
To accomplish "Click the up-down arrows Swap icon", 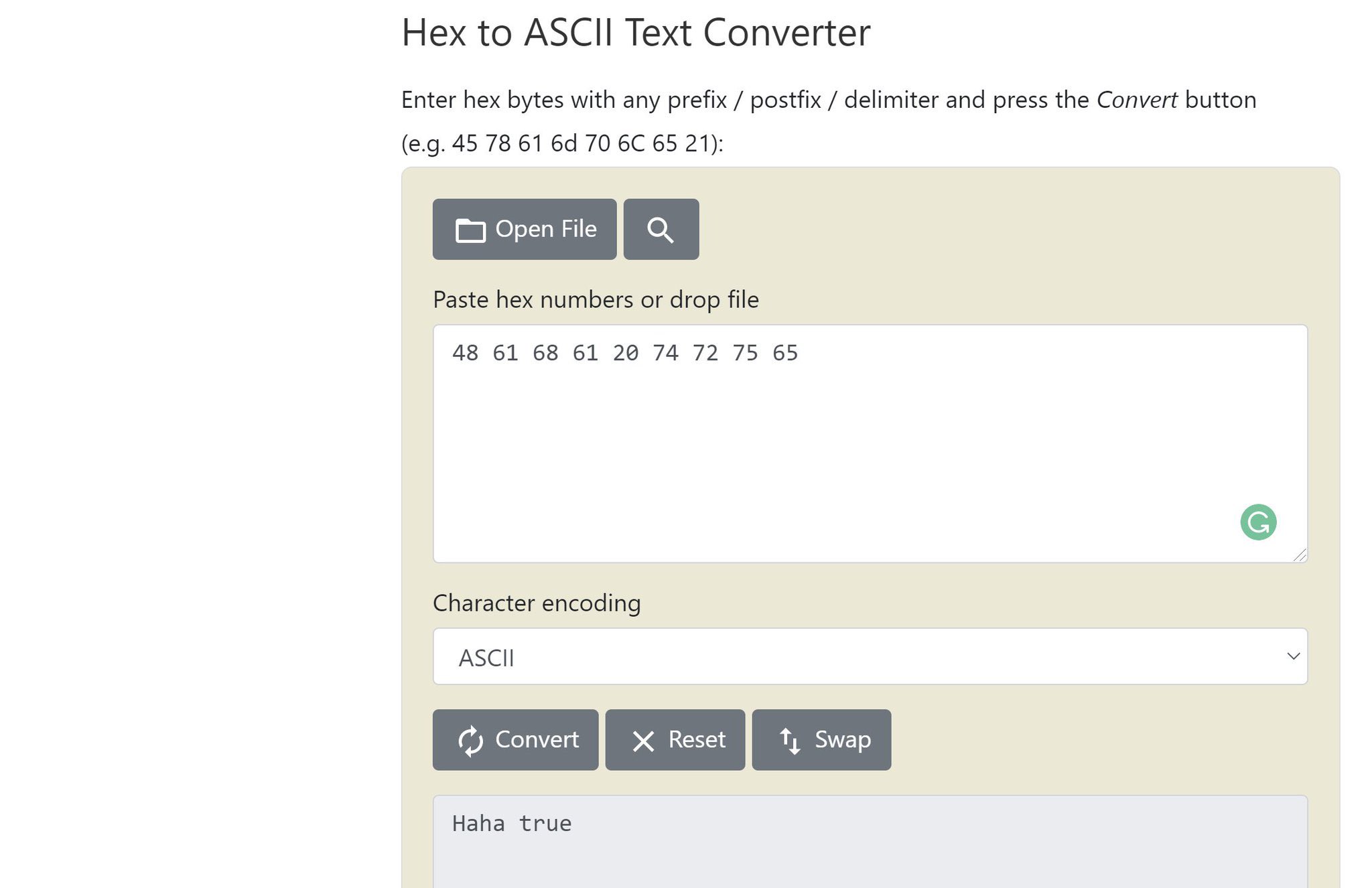I will tap(790, 741).
